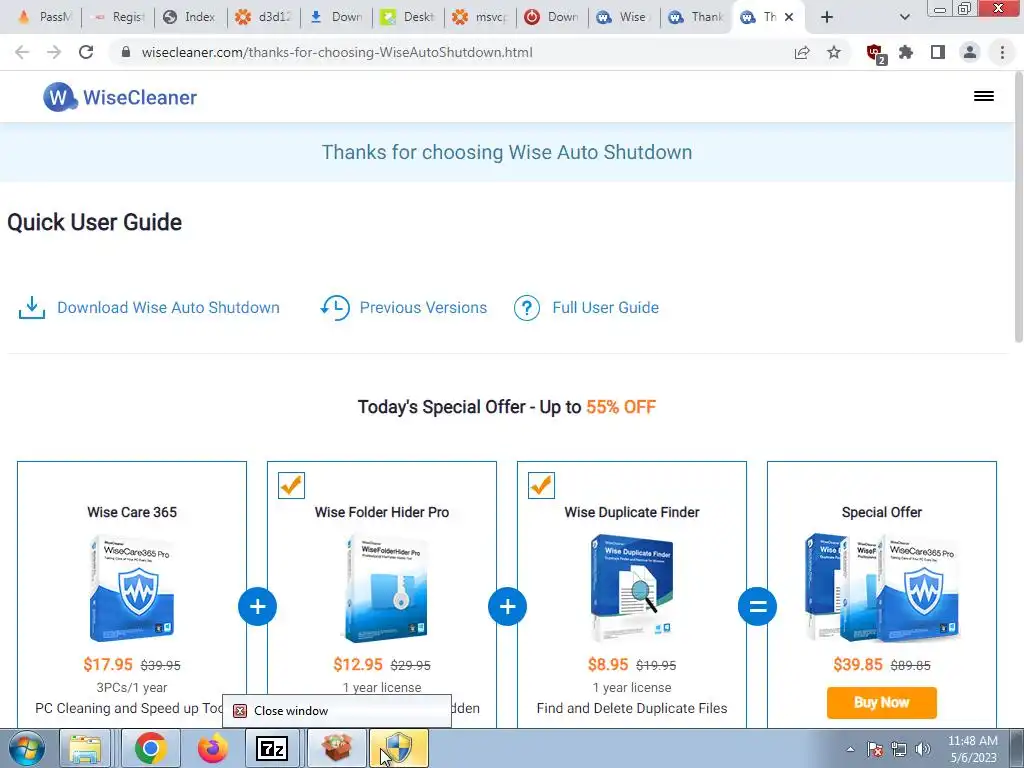Screen dimensions: 1024x768
Task: Switch to the Deskt tab
Action: coord(408,17)
